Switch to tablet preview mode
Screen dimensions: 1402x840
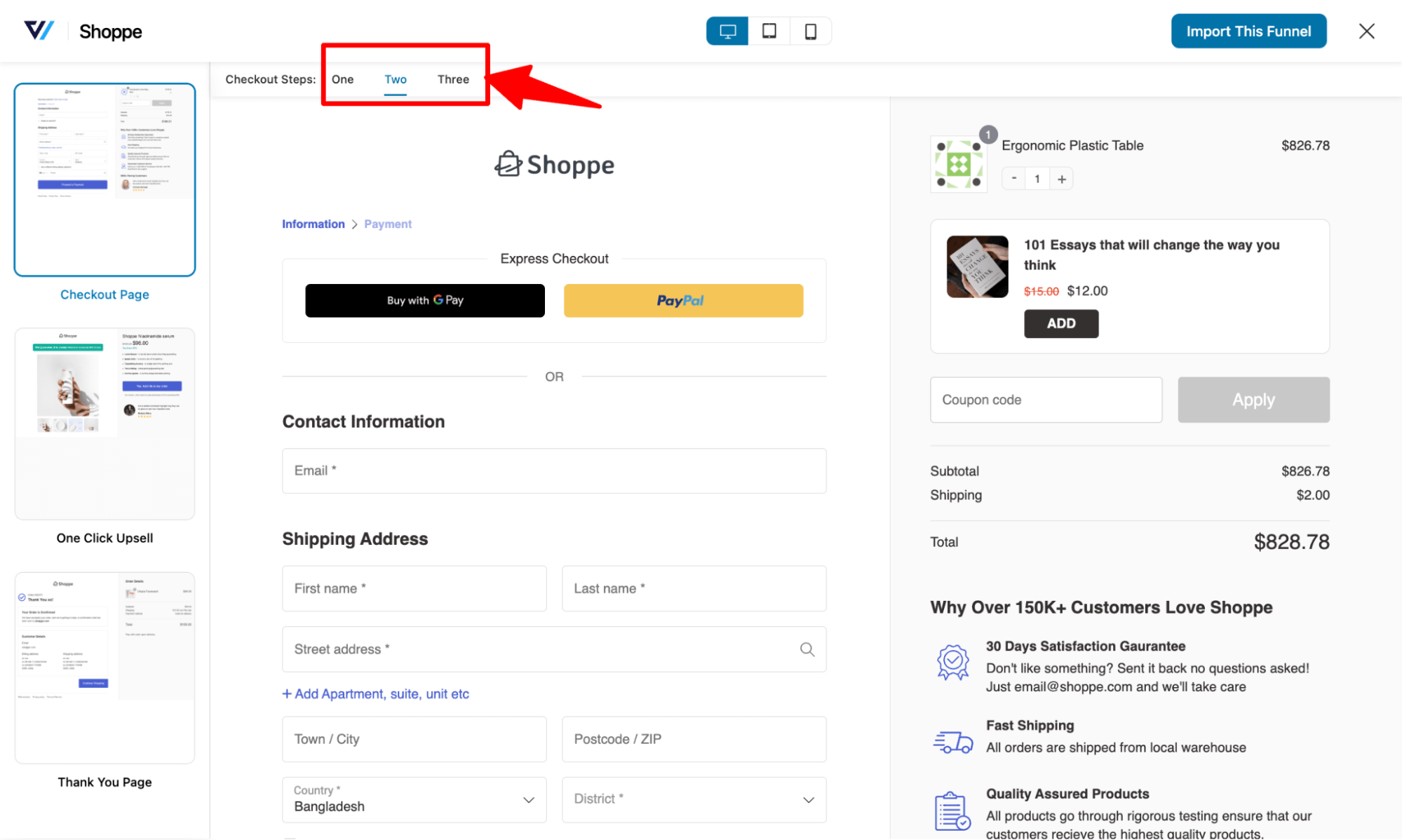pyautogui.click(x=769, y=32)
